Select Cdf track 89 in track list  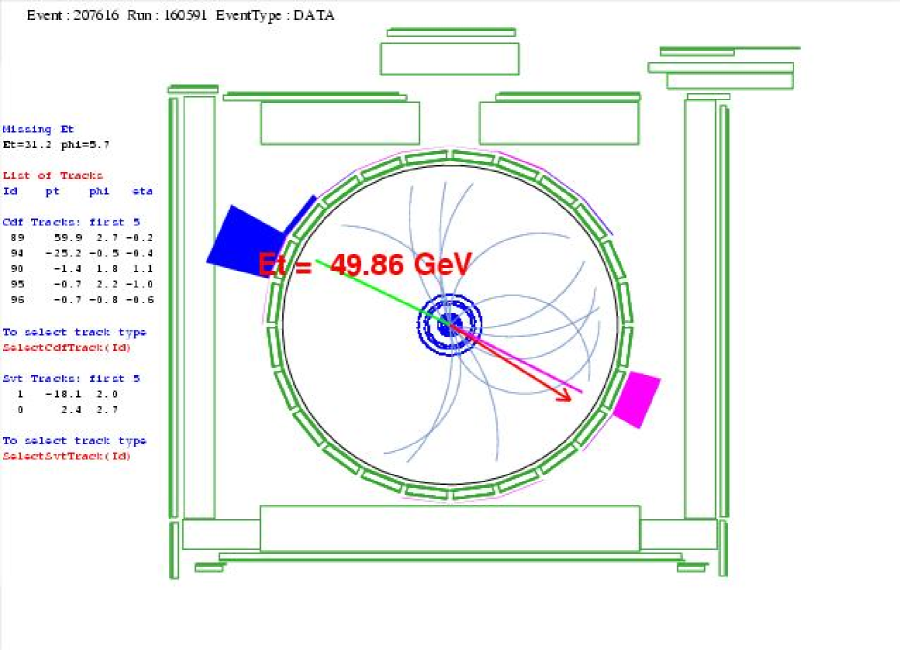[78, 238]
